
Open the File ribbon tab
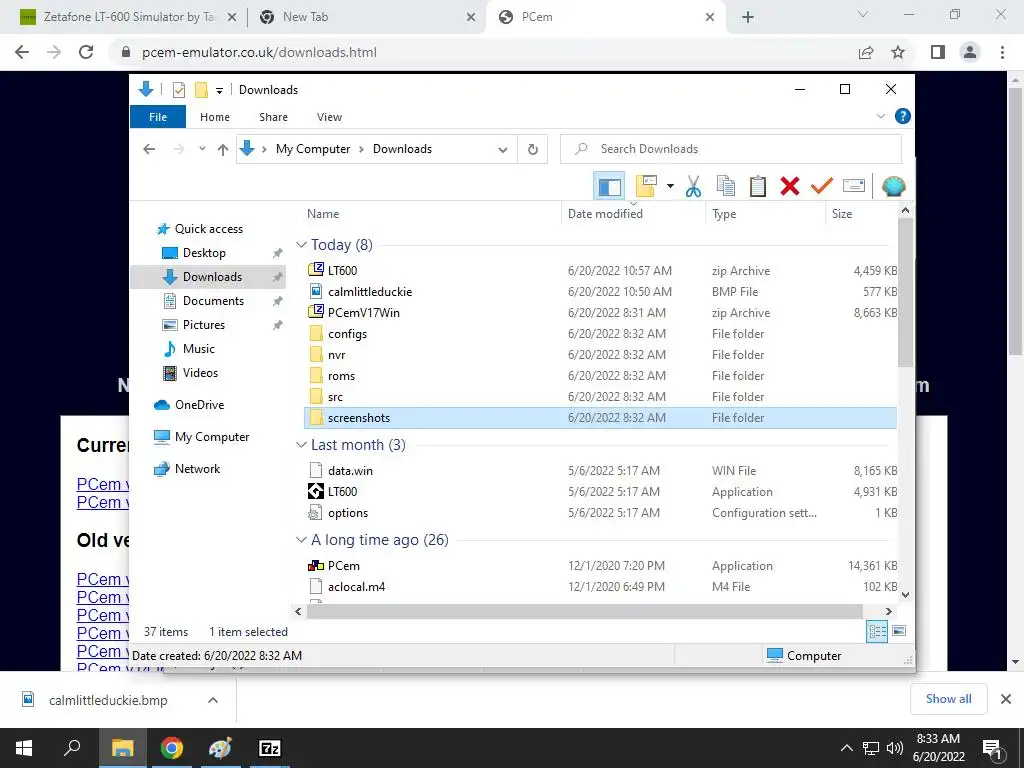[158, 117]
